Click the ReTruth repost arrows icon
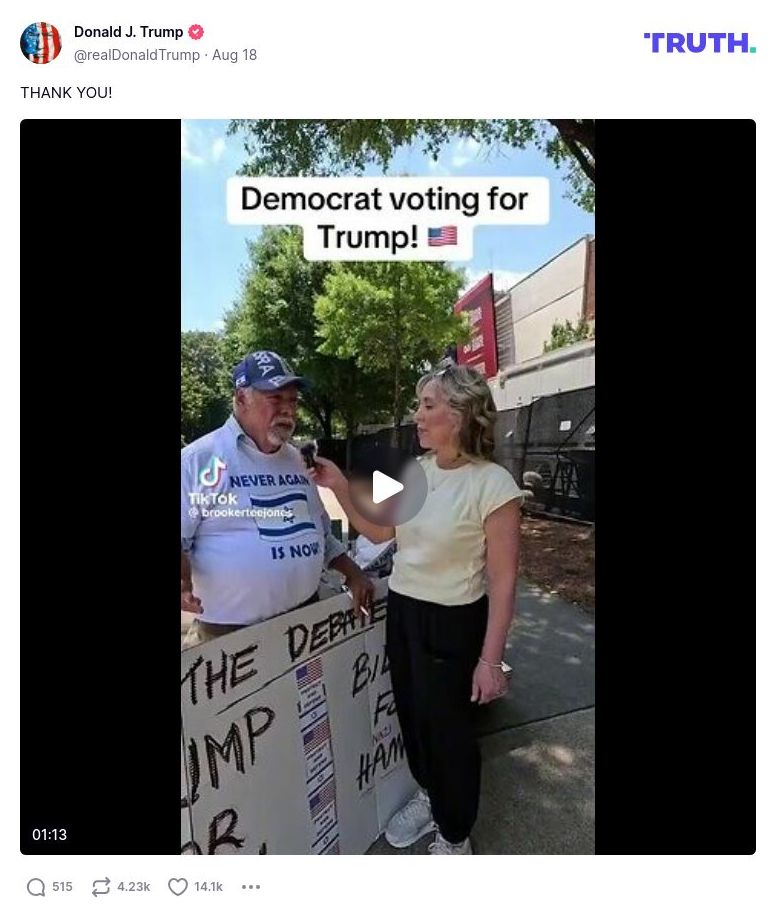 click(x=101, y=887)
